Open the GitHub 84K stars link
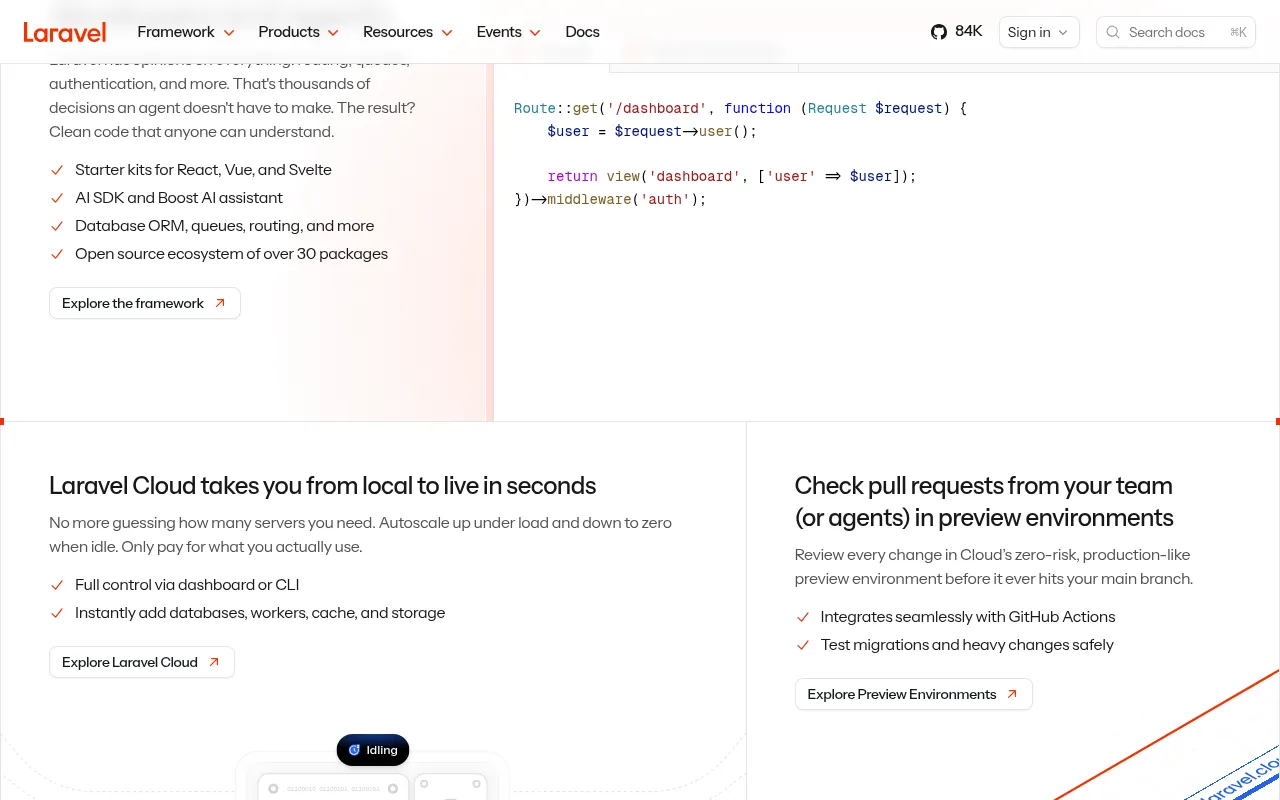This screenshot has height=800, width=1280. [956, 32]
